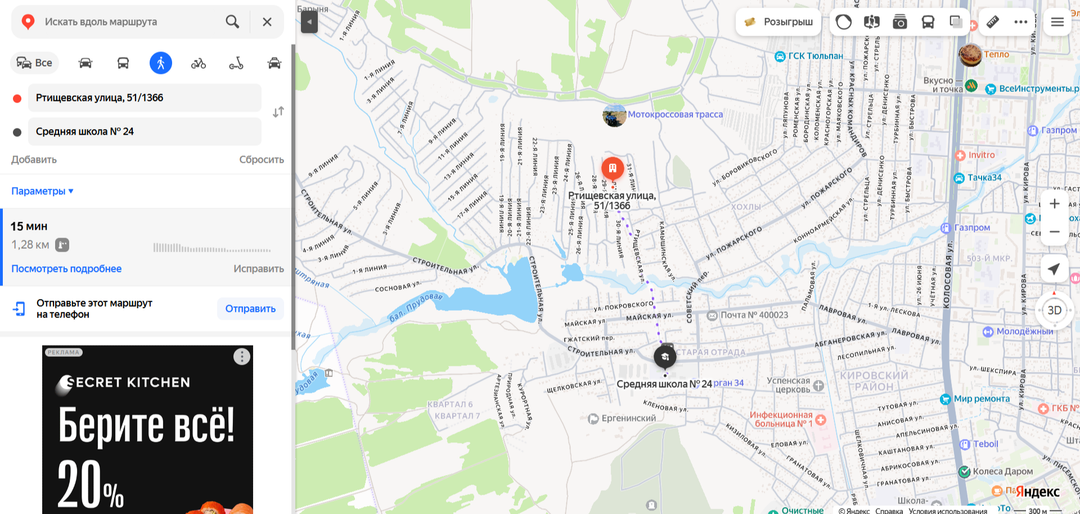Open Посмотреть подробнее route details

[x=66, y=269]
